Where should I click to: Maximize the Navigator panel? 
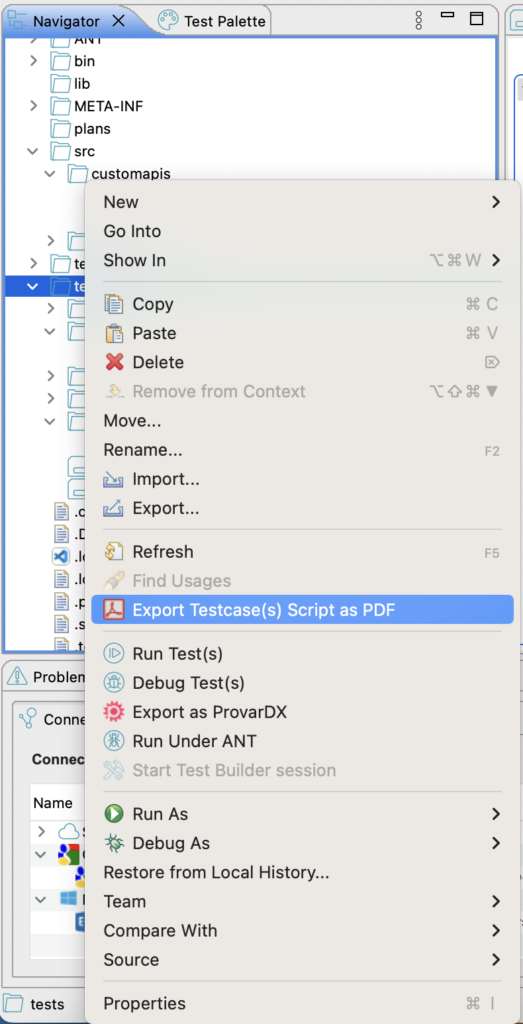(x=477, y=19)
